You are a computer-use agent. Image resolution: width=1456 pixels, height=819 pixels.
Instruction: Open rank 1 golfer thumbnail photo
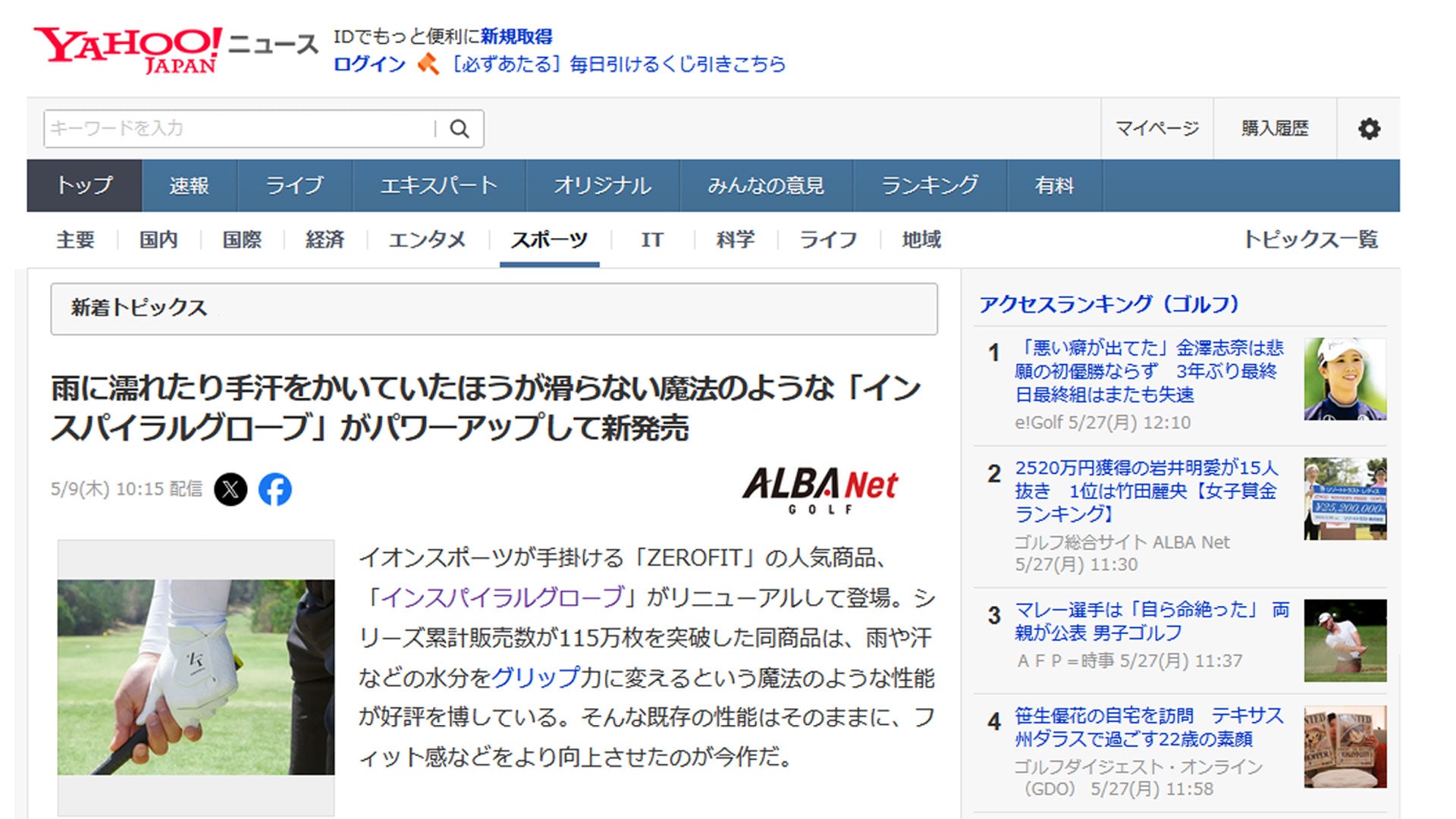pyautogui.click(x=1345, y=379)
